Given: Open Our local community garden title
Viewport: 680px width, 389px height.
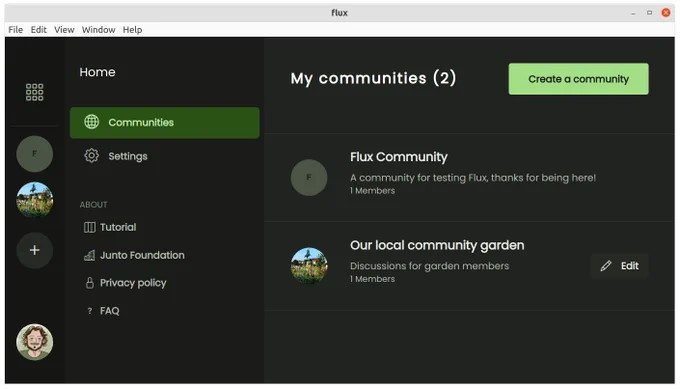Looking at the screenshot, I should click(x=437, y=245).
